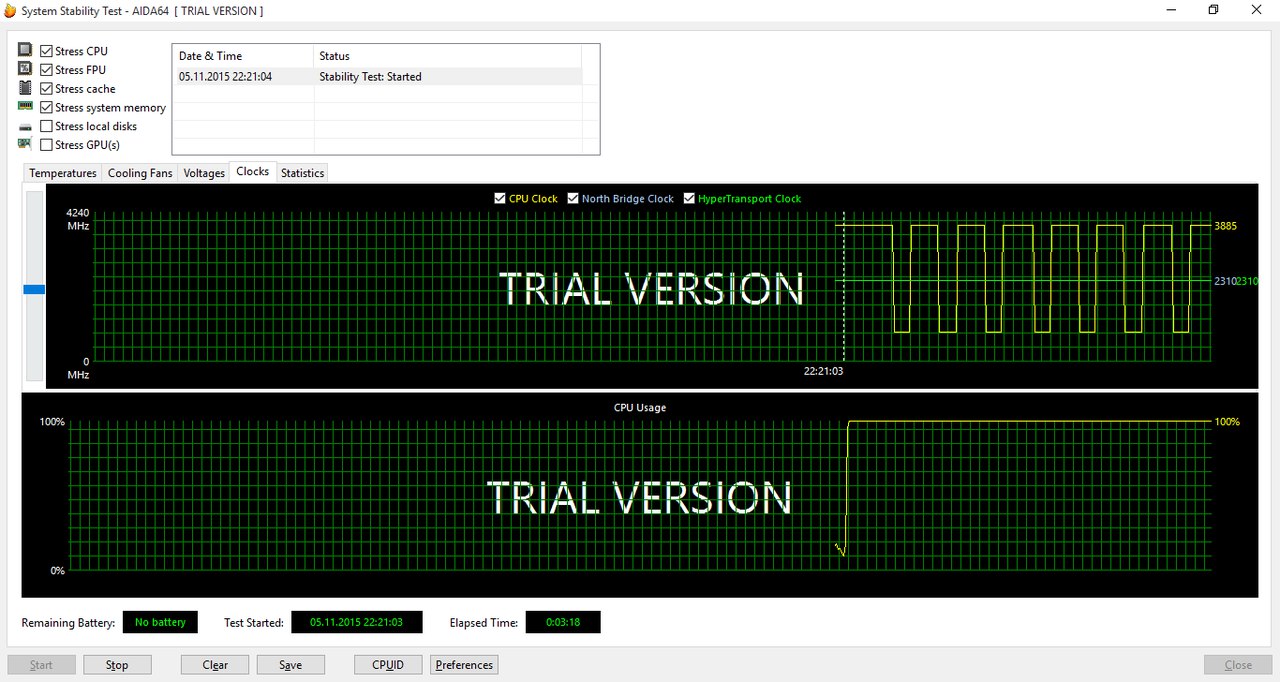Image resolution: width=1280 pixels, height=682 pixels.
Task: Click the disk drive icon beside Stress local disks
Action: coord(25,127)
